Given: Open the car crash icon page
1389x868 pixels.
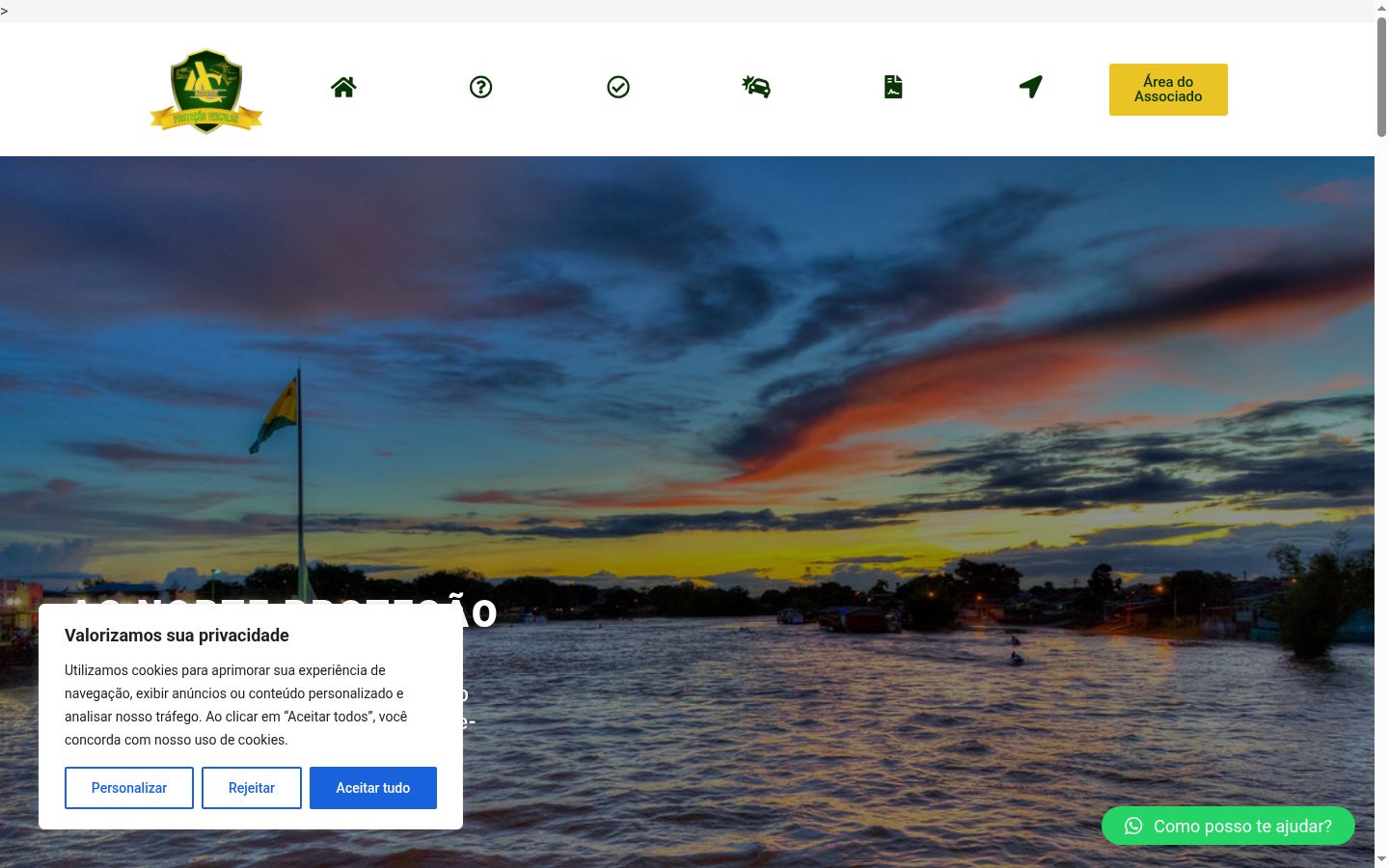Looking at the screenshot, I should pos(756,87).
